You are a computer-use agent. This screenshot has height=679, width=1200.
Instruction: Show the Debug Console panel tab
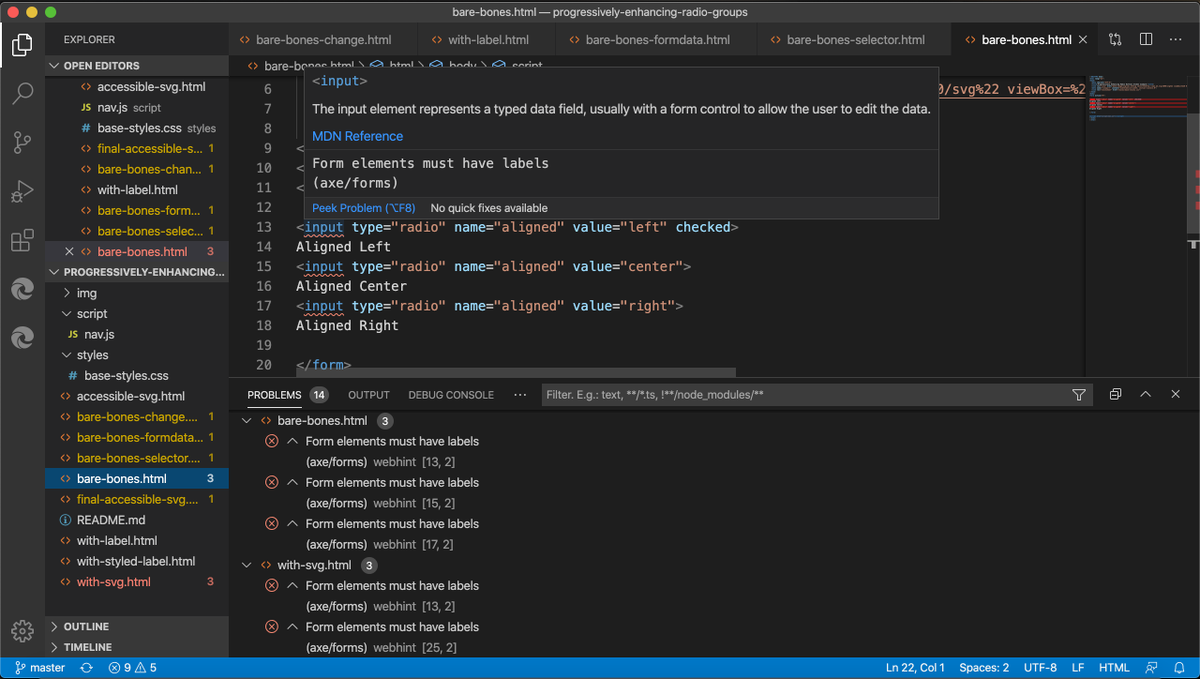451,395
